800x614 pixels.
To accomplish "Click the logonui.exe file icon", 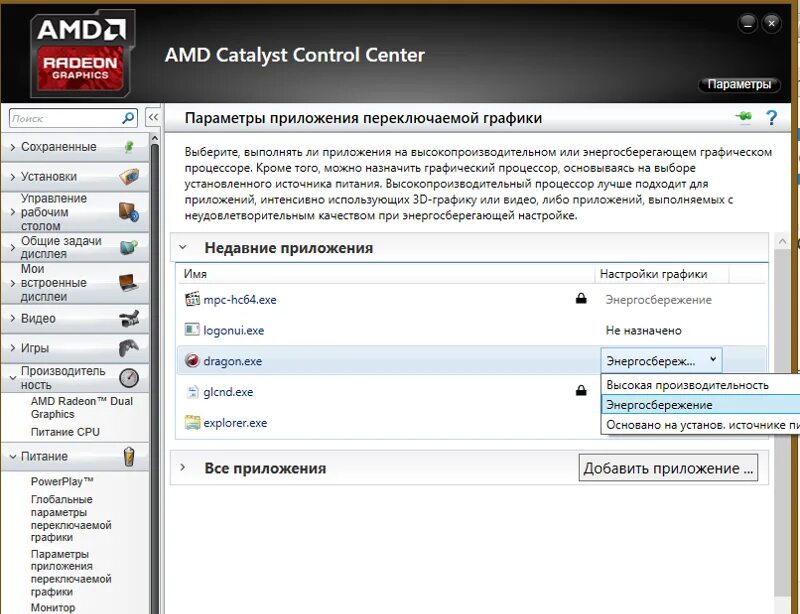I will (x=192, y=330).
